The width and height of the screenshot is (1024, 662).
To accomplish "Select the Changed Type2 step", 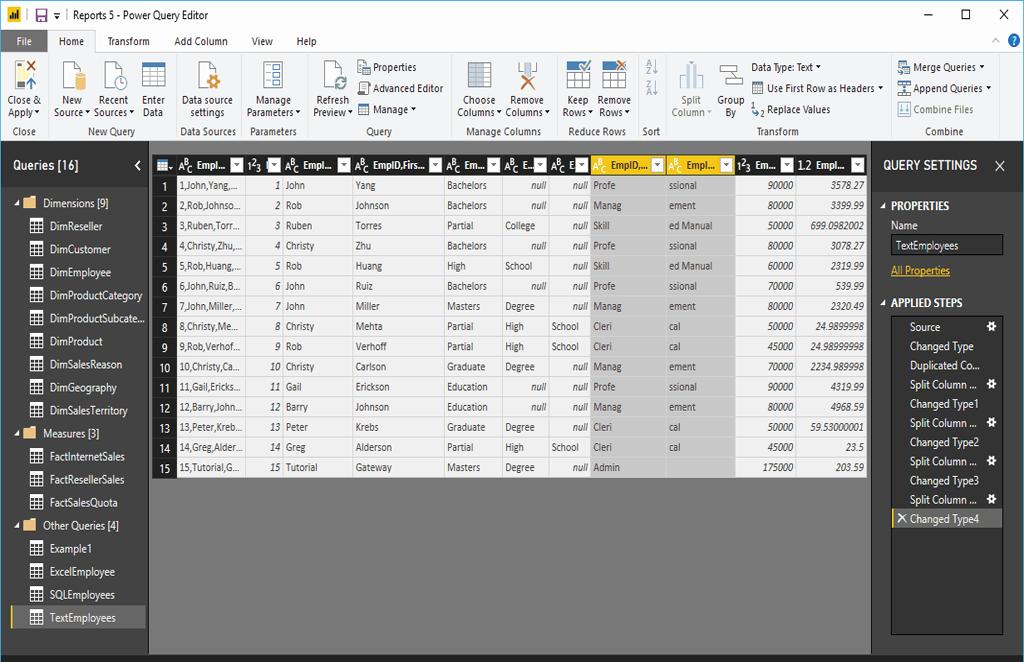I will (944, 442).
